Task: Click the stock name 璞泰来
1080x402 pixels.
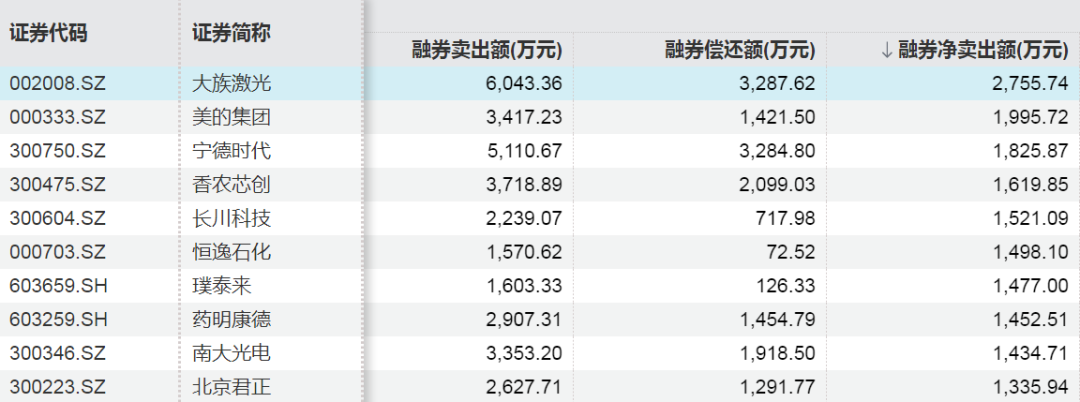Action: (x=222, y=286)
